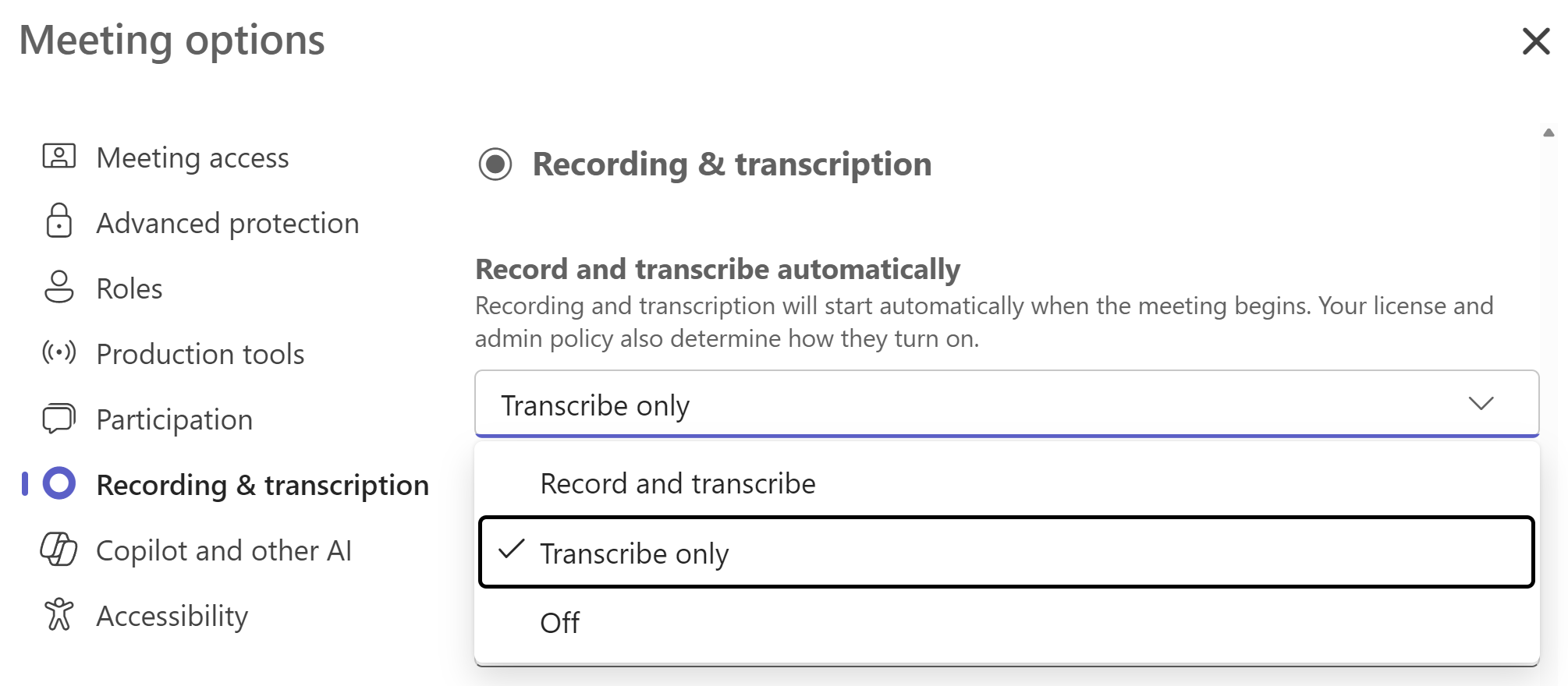Click the Accessibility figure icon
Image resolution: width=1568 pixels, height=686 pixels.
(59, 614)
